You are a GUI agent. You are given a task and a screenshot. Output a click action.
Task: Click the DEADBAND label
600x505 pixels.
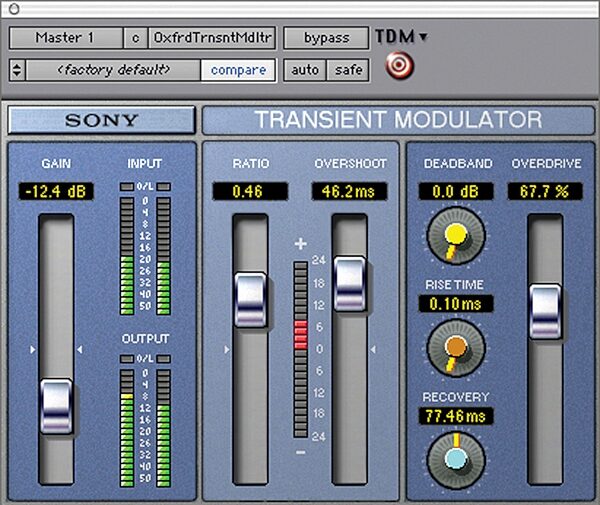tap(458, 164)
